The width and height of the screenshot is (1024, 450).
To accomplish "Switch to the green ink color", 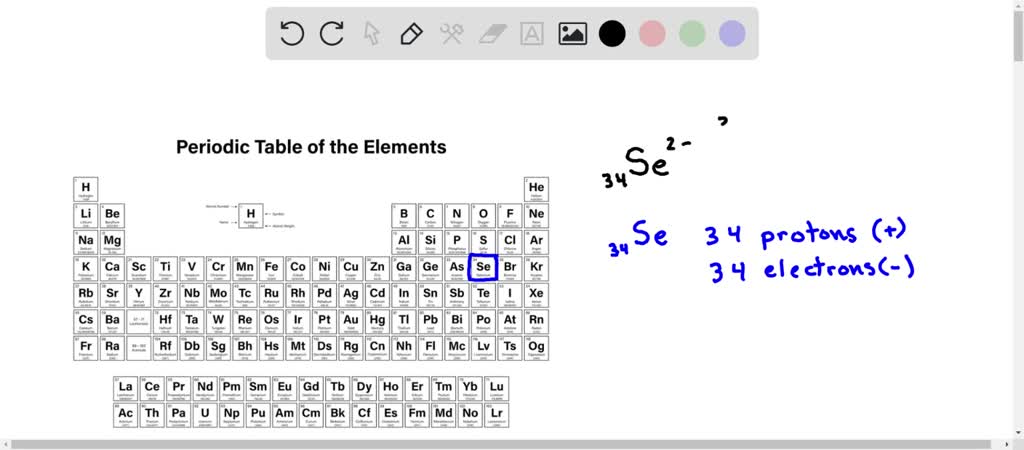I will coord(692,34).
